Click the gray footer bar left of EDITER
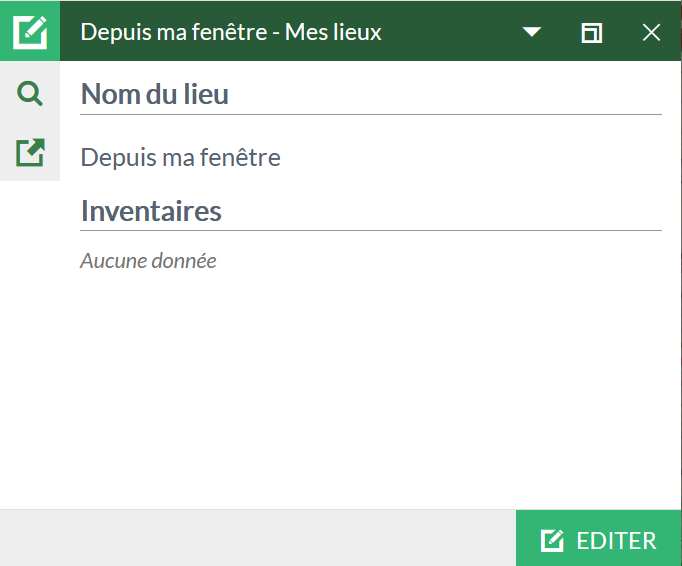682x566 pixels. click(258, 538)
